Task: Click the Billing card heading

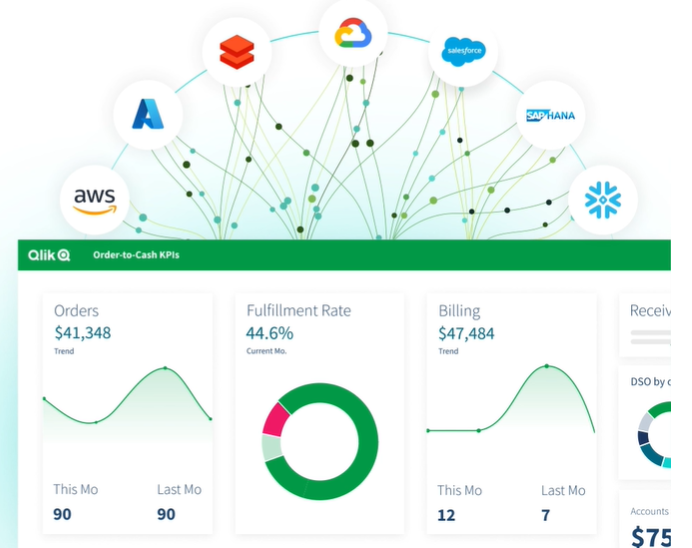Action: point(459,311)
